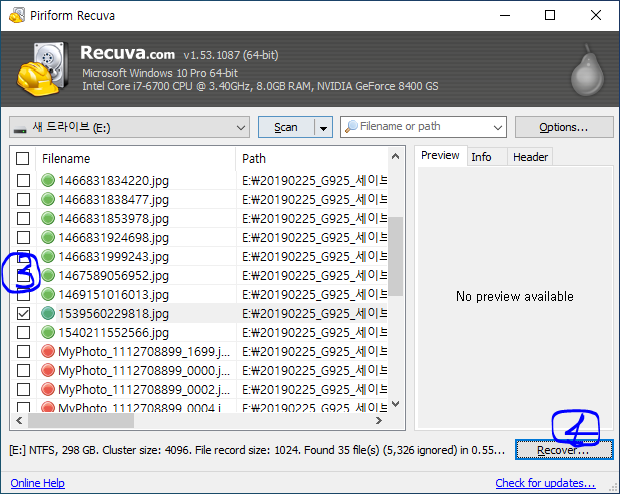The height and width of the screenshot is (494, 620).
Task: Select the file name 1539560229818.jpg
Action: 113,314
